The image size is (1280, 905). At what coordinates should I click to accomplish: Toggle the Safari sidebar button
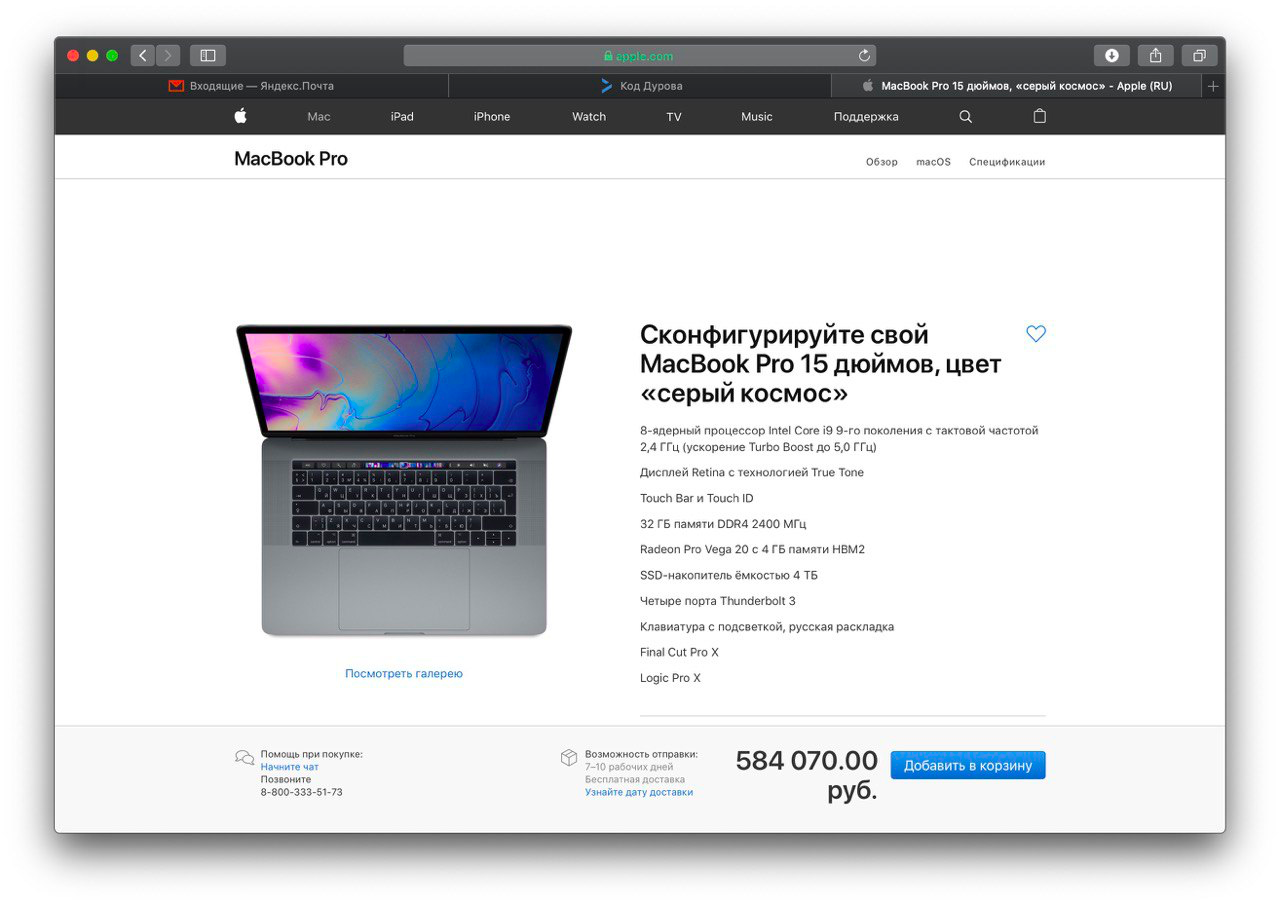tap(208, 56)
